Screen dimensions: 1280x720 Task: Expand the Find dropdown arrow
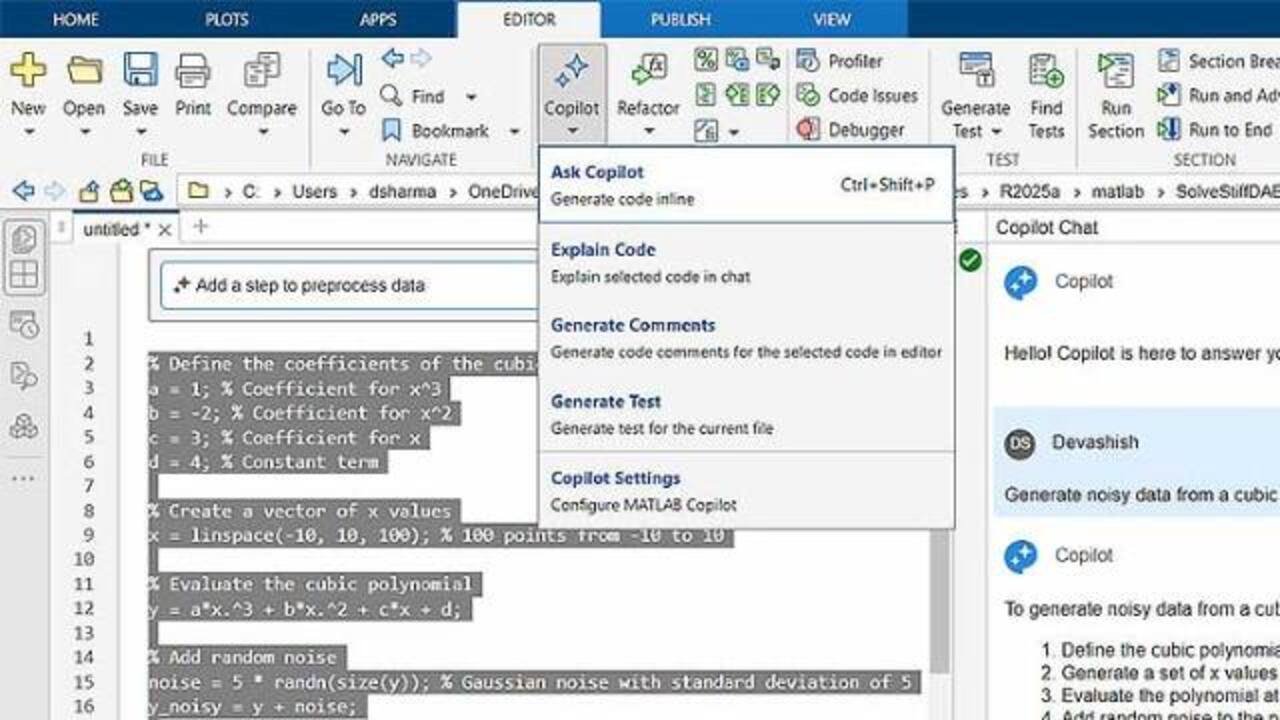pyautogui.click(x=471, y=97)
